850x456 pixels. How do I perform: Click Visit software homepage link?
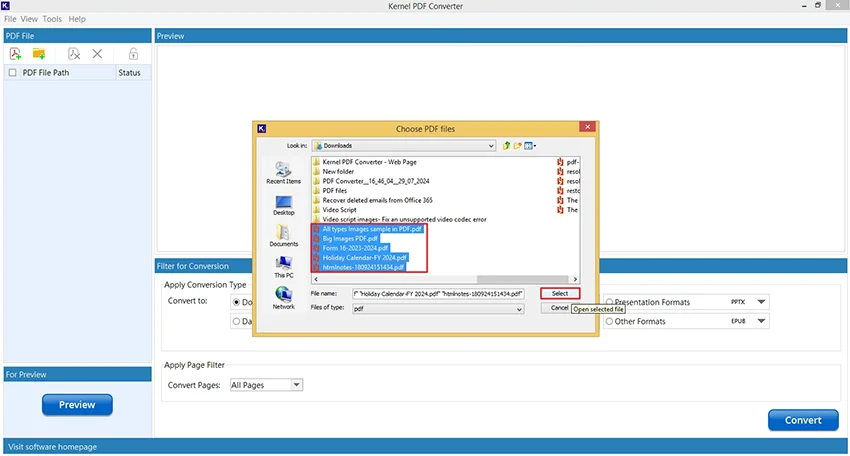pyautogui.click(x=53, y=447)
